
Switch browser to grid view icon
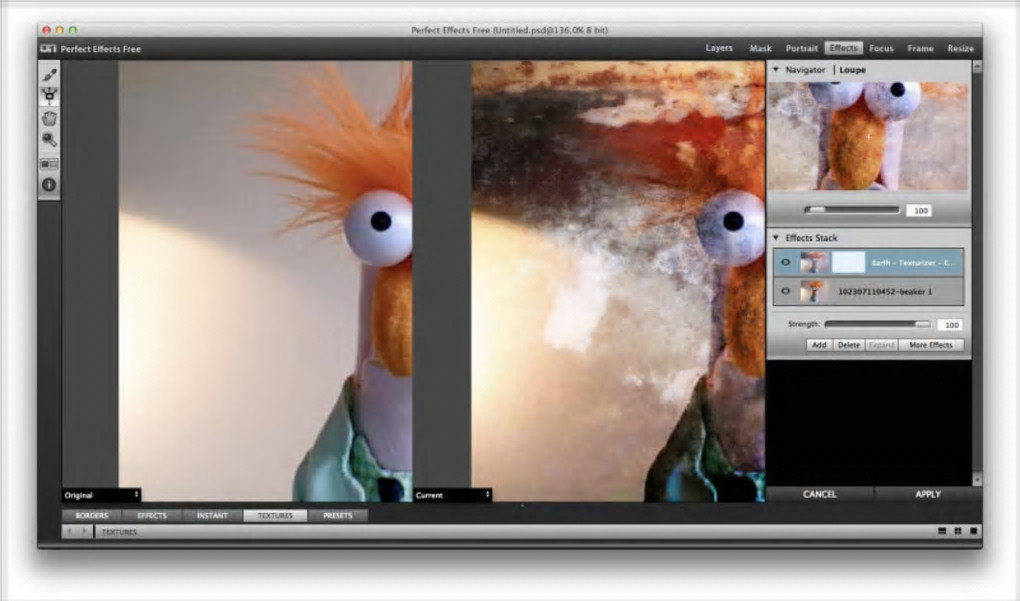(x=958, y=531)
